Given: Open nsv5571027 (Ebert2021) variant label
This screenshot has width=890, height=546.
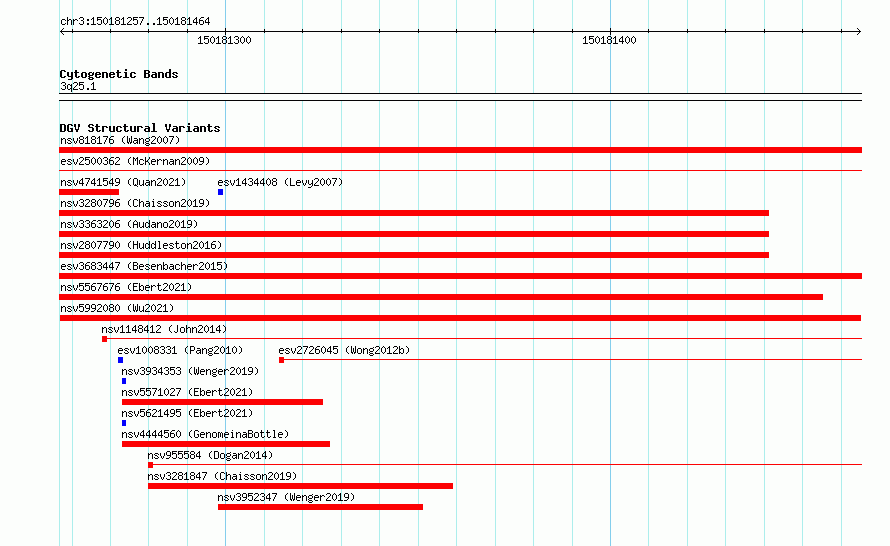Looking at the screenshot, I should tap(187, 392).
